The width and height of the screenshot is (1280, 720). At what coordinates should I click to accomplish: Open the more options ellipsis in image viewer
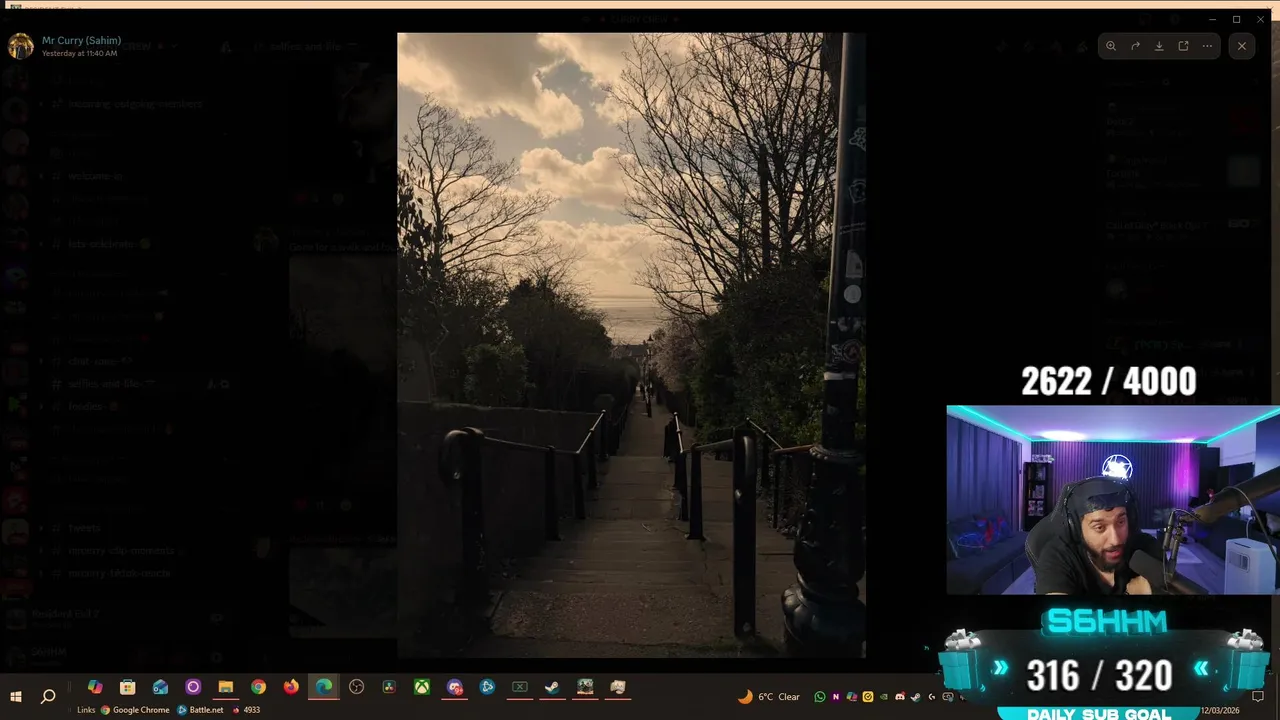[1207, 46]
